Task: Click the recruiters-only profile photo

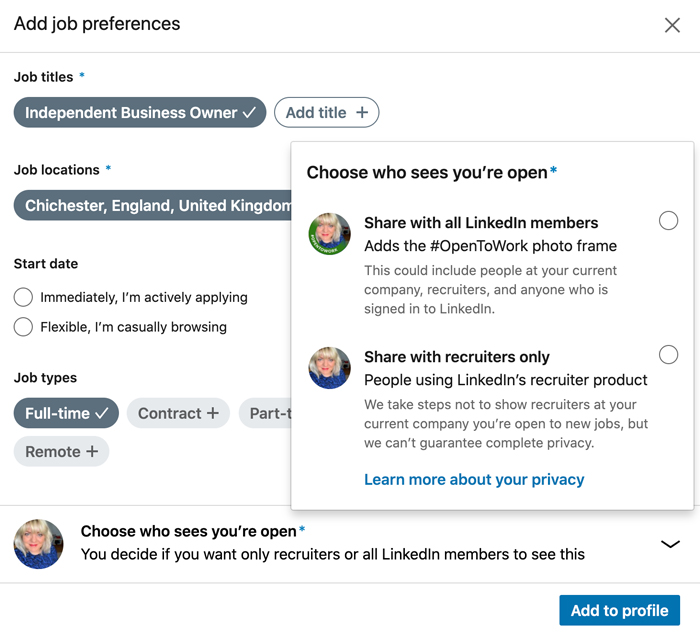Action: pyautogui.click(x=330, y=367)
